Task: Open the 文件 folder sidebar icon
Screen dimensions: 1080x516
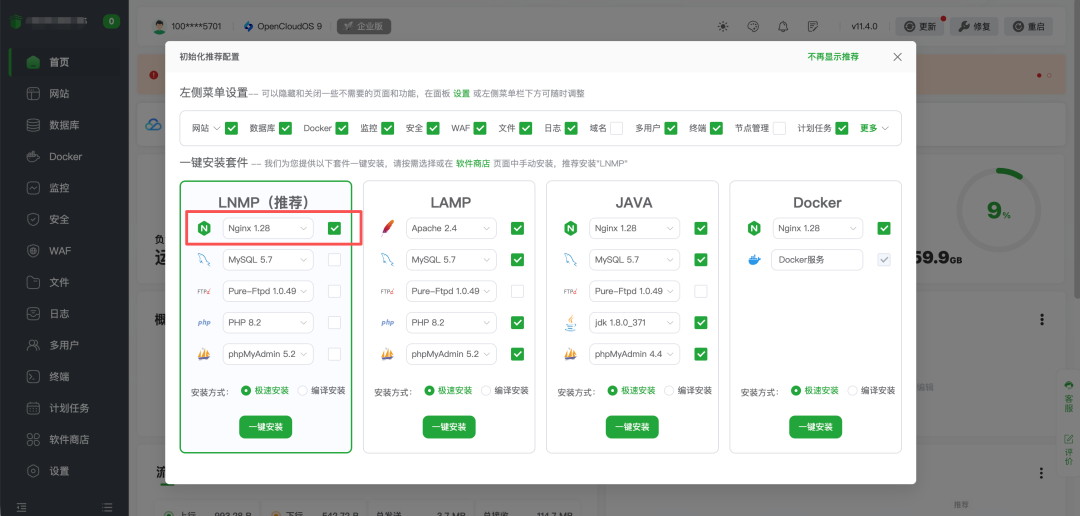Action: (33, 282)
